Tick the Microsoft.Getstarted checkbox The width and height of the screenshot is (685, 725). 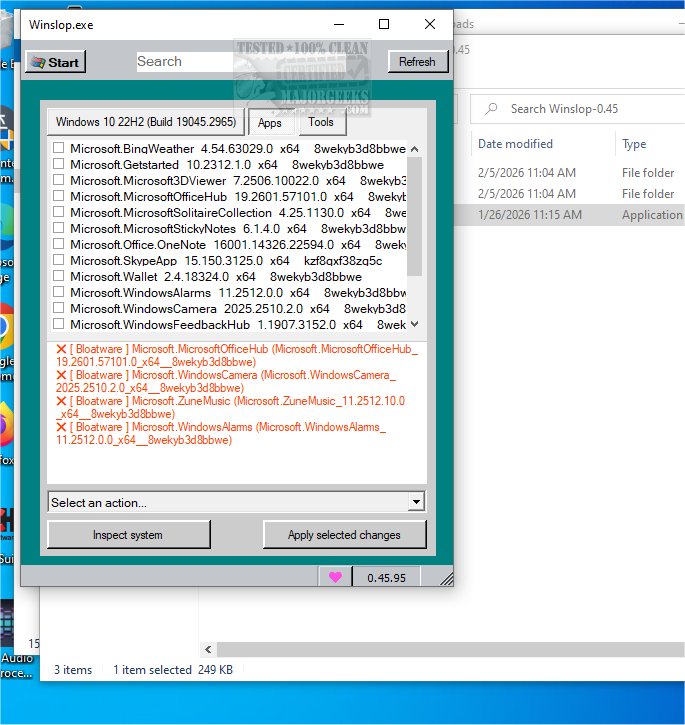click(x=58, y=164)
